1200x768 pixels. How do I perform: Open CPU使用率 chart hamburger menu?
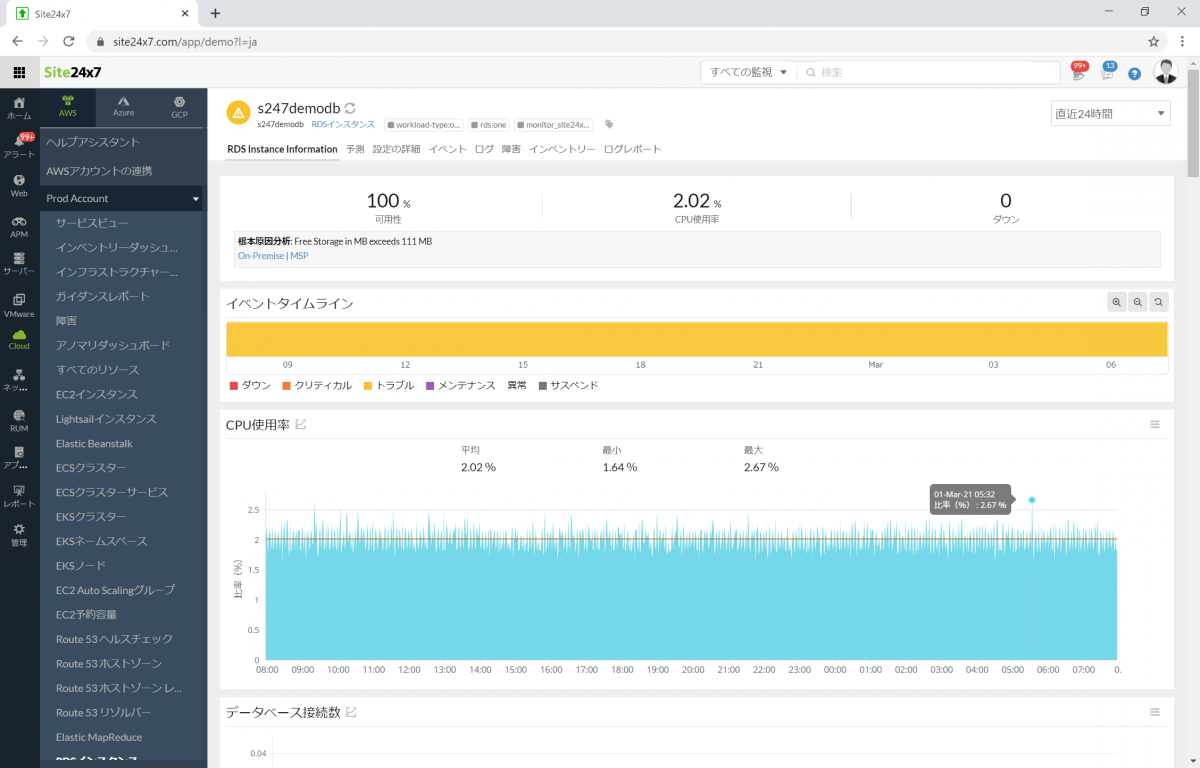pyautogui.click(x=1155, y=425)
